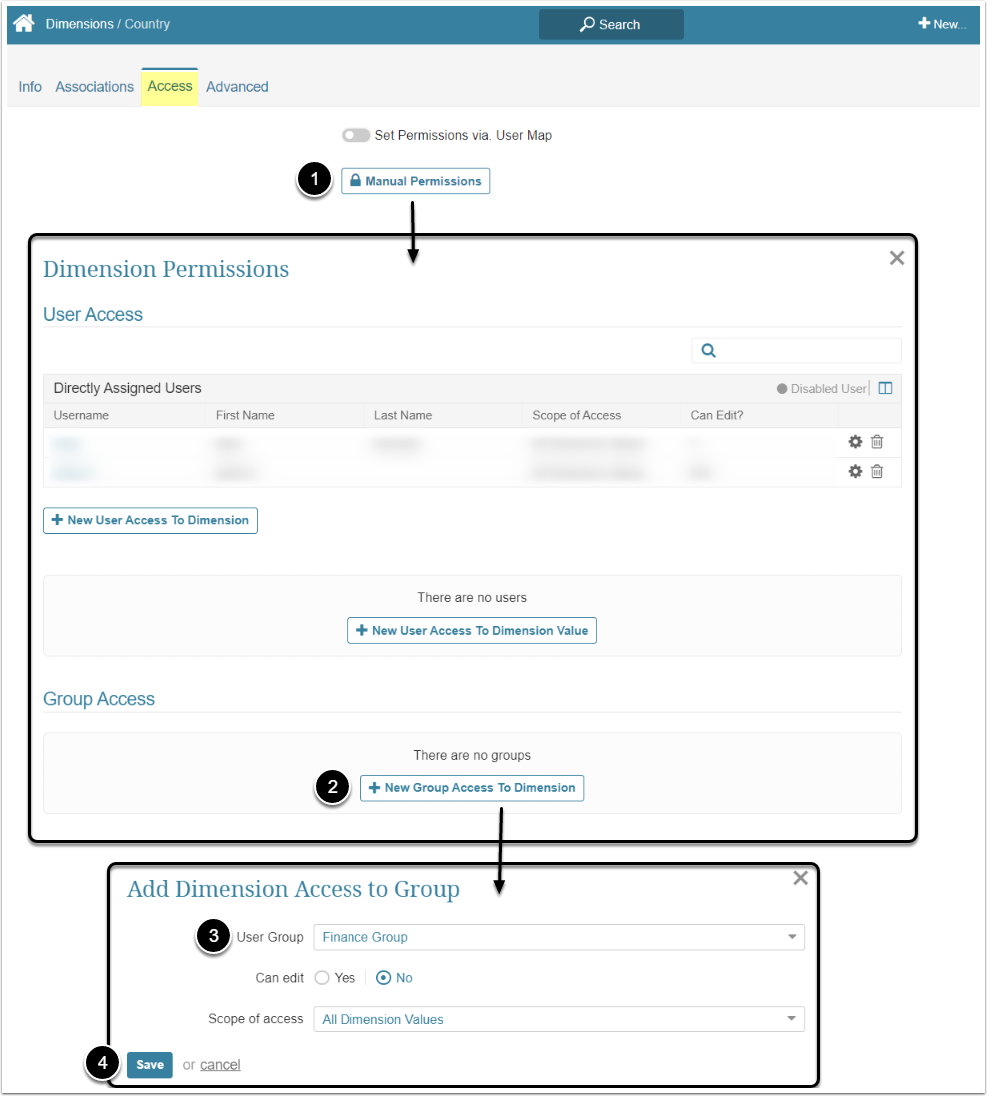Viewport: 987px width, 1096px height.
Task: Open the New menu in header
Action: point(942,24)
